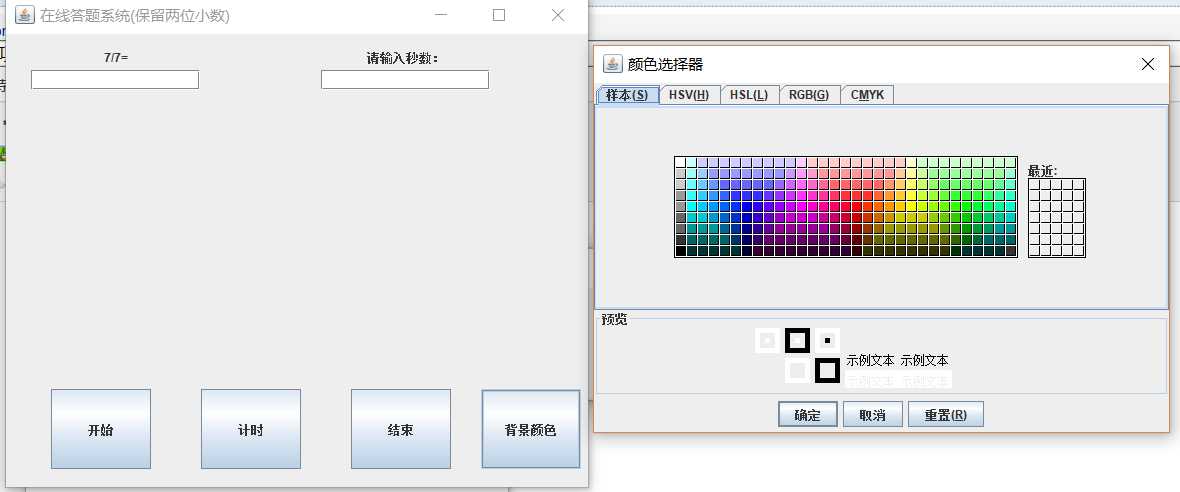This screenshot has height=492, width=1180.
Task: Click the 背景颜色 button
Action: click(x=531, y=429)
